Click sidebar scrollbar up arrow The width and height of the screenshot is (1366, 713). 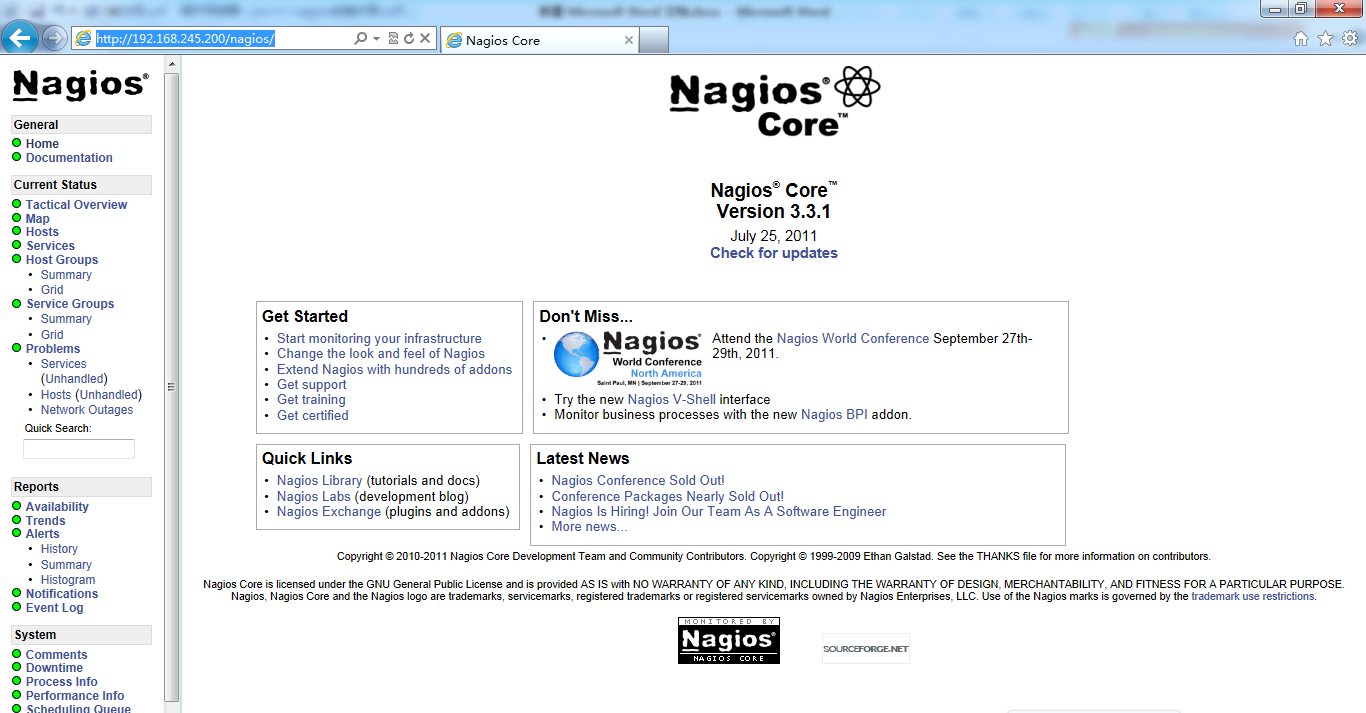[172, 63]
